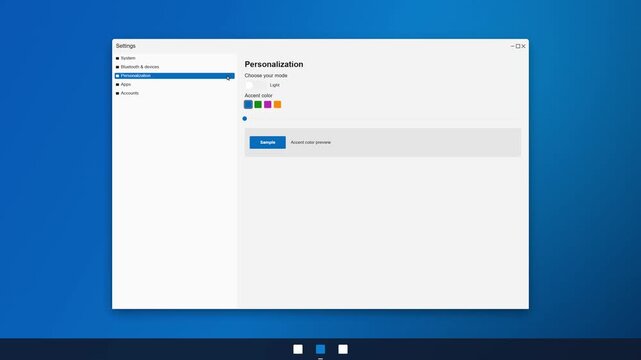Viewport: 641px width, 360px height.
Task: Open the System settings category
Action: point(175,58)
